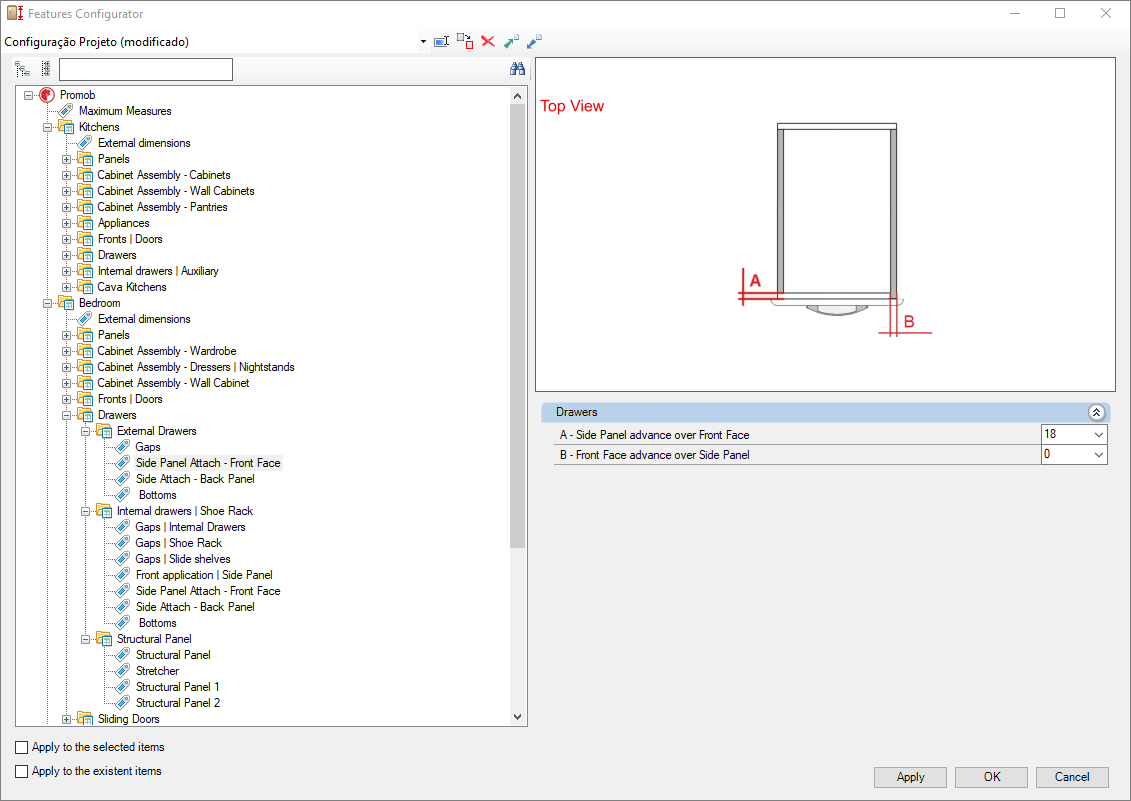Click the tag icon next to Structural Panel 2
This screenshot has width=1131, height=801.
click(123, 703)
